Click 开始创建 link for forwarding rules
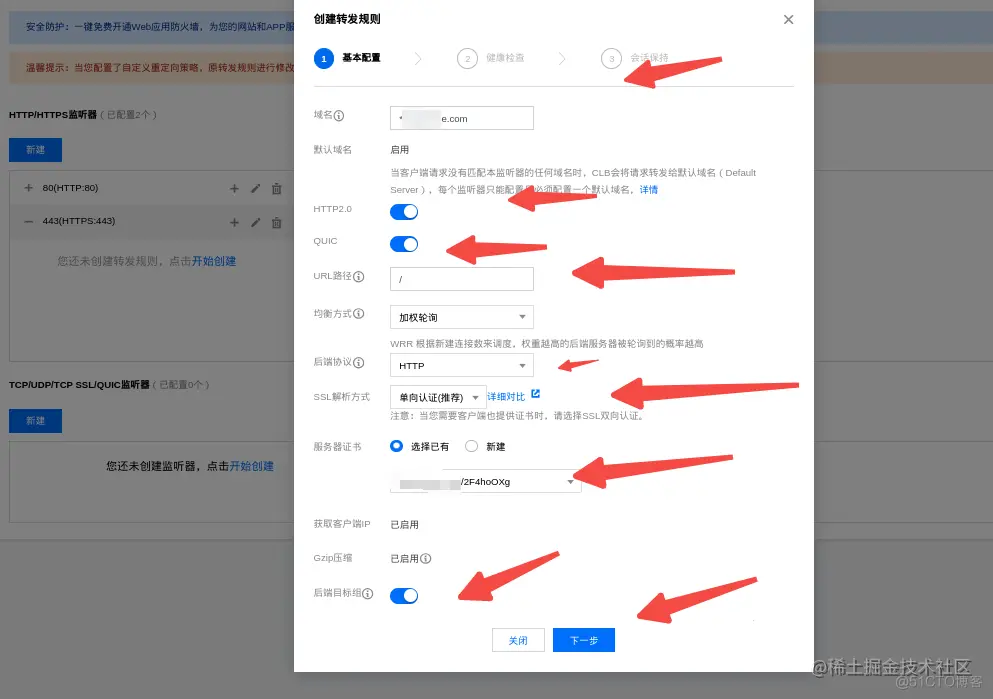 click(214, 261)
